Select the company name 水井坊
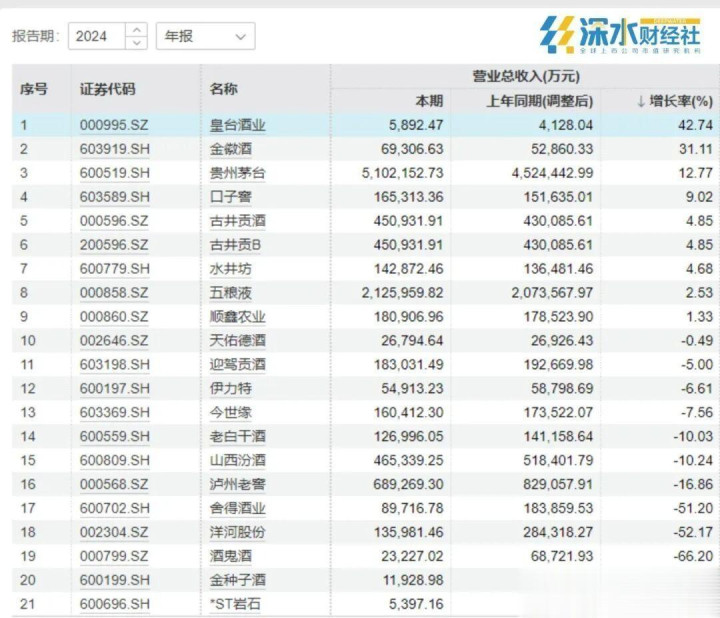The width and height of the screenshot is (720, 618). pyautogui.click(x=231, y=269)
